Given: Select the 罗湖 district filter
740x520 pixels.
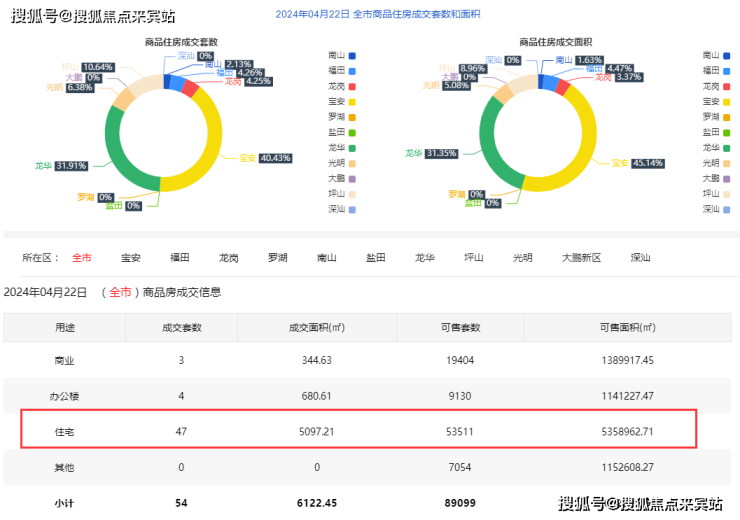Looking at the screenshot, I should coord(278,258).
